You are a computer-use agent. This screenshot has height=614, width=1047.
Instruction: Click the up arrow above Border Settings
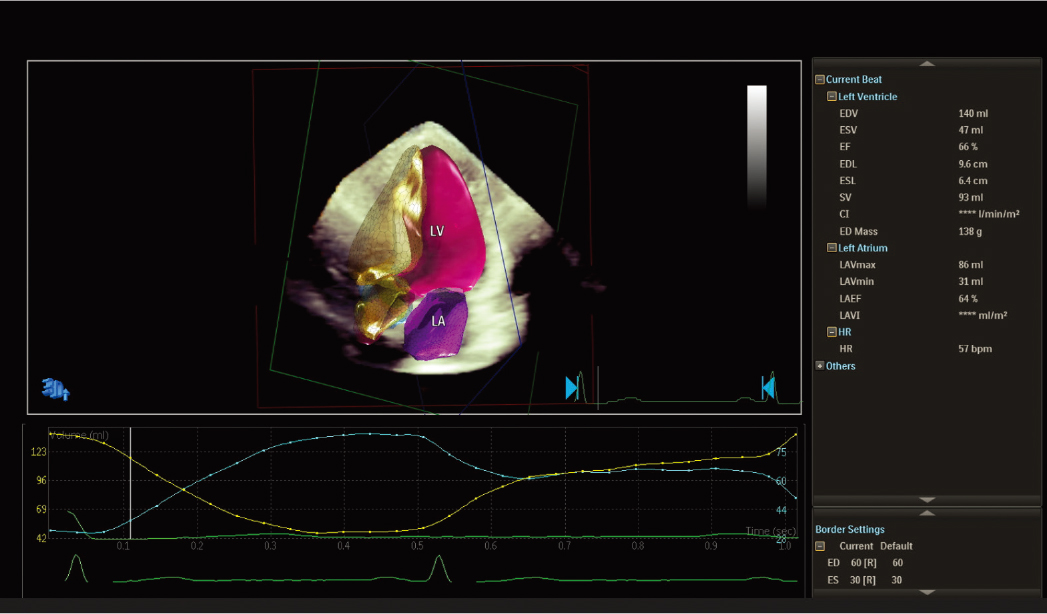click(x=927, y=513)
